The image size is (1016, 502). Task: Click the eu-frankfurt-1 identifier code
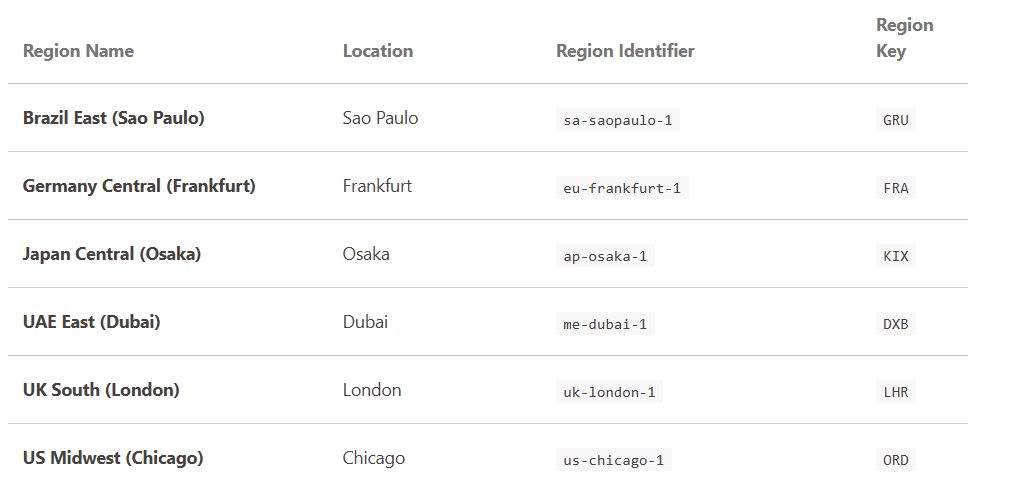tap(622, 188)
